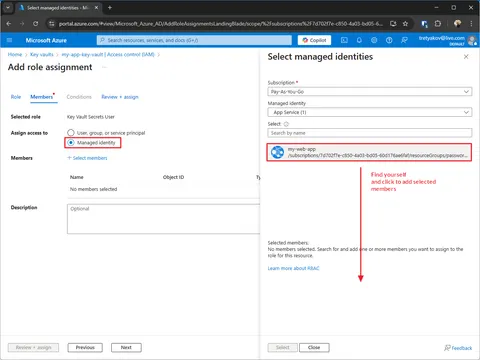Image resolution: width=480 pixels, height=360 pixels.
Task: Open the browser profile avatar
Action: coord(457,24)
